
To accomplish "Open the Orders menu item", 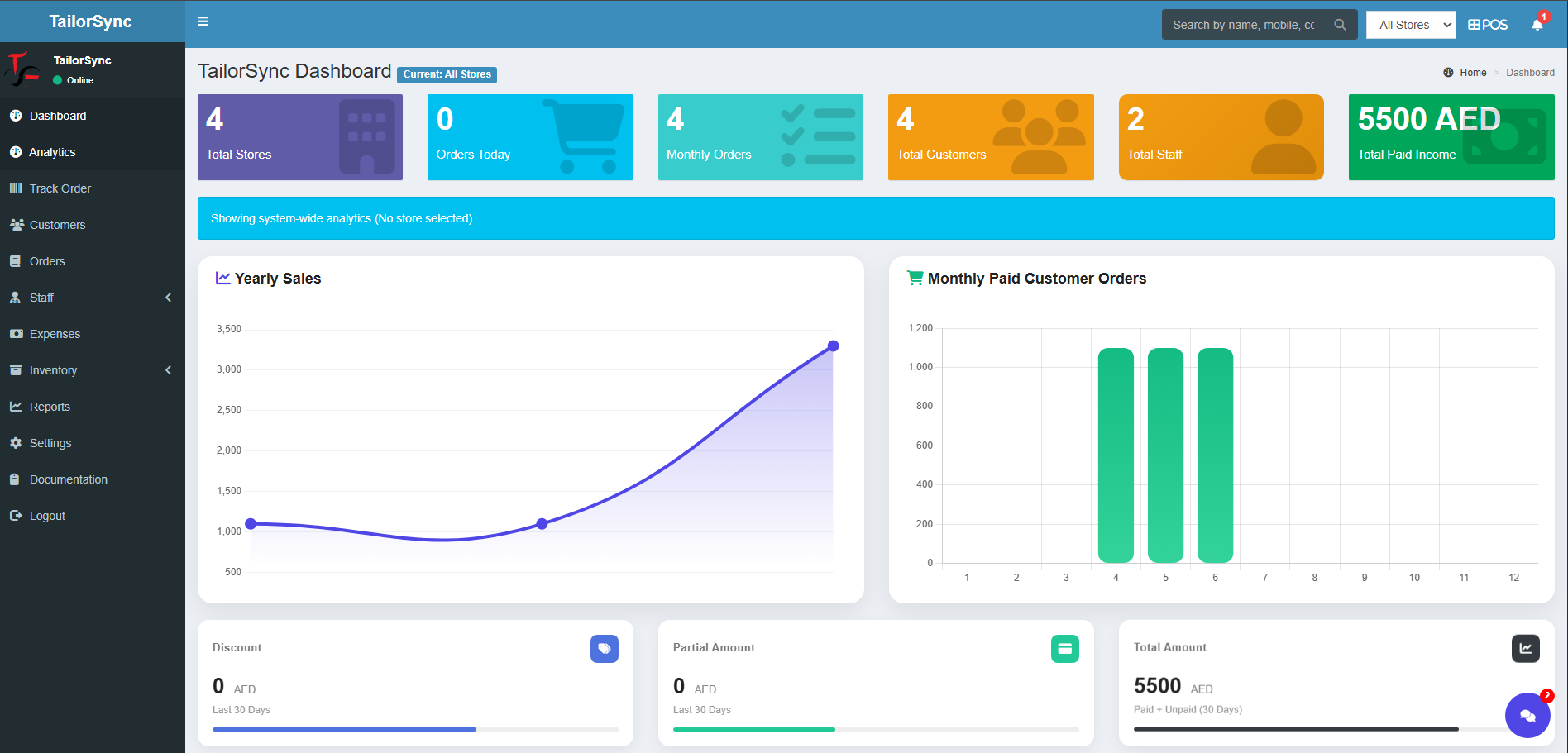I will [93, 261].
